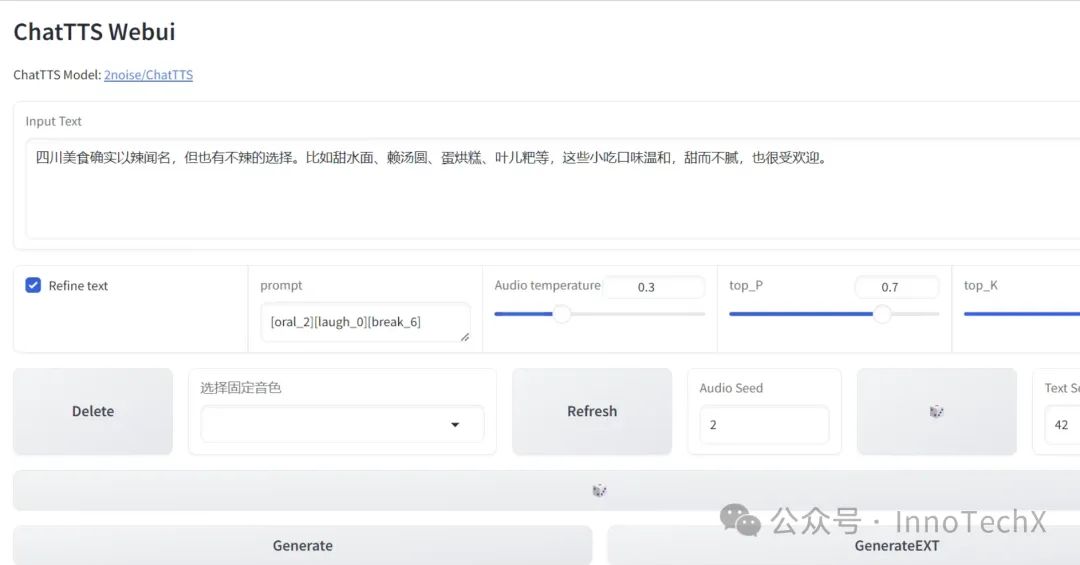Click the Refresh button

pos(592,411)
